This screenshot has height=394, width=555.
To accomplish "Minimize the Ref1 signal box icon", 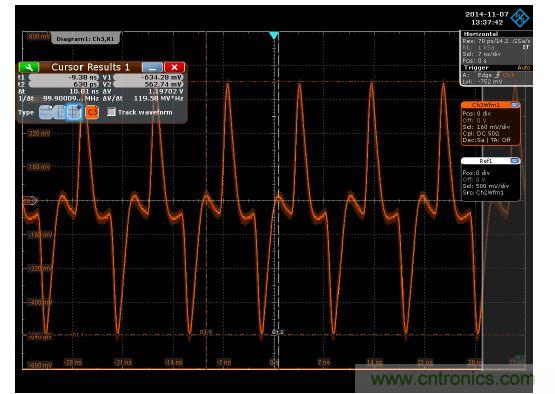I will (515, 161).
